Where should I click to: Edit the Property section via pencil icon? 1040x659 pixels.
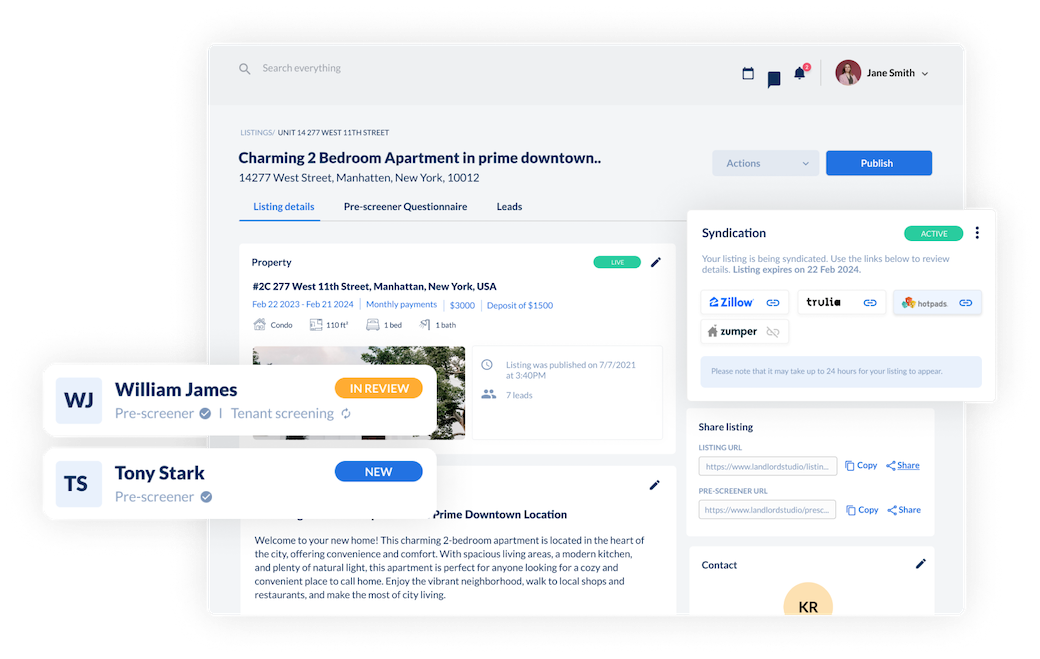tap(656, 262)
